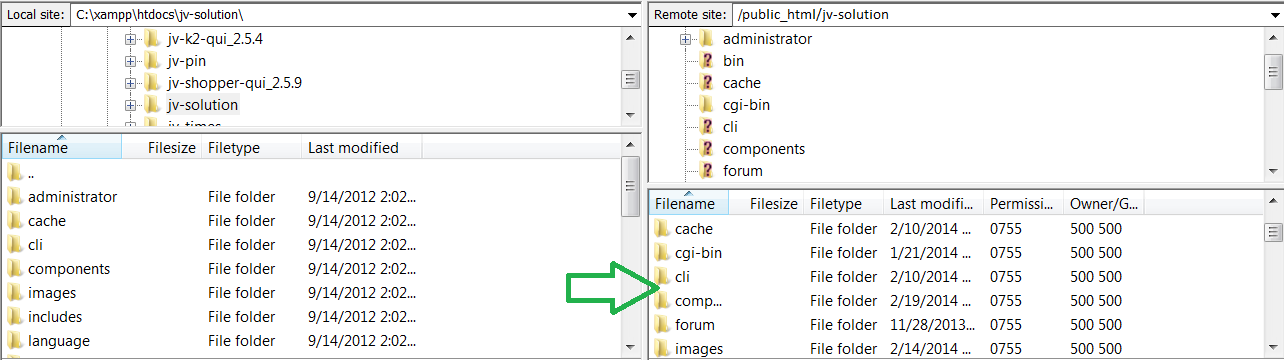
Task: Click local file list scrollbar down arrow
Action: [631, 348]
